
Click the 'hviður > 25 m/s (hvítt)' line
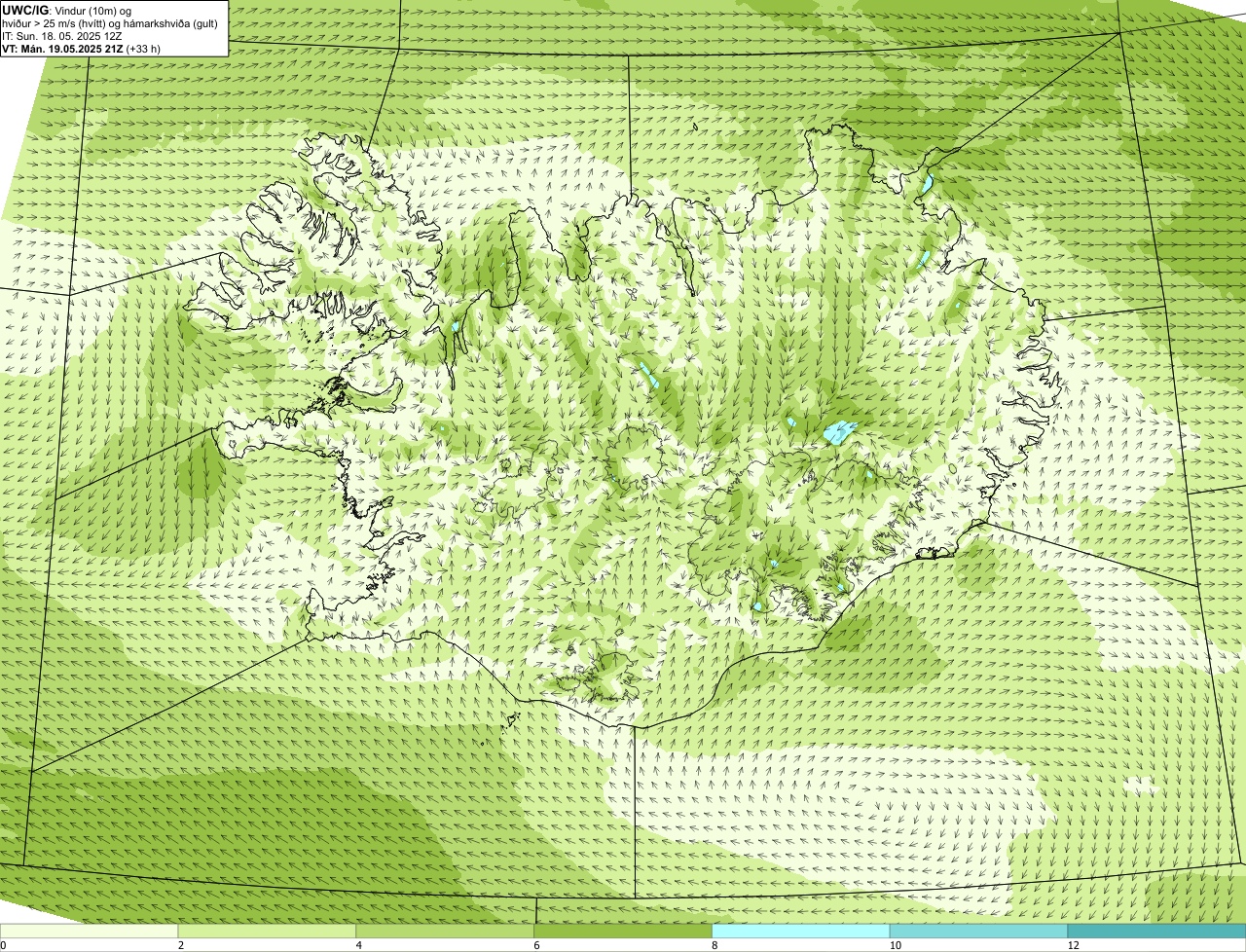click(x=112, y=23)
